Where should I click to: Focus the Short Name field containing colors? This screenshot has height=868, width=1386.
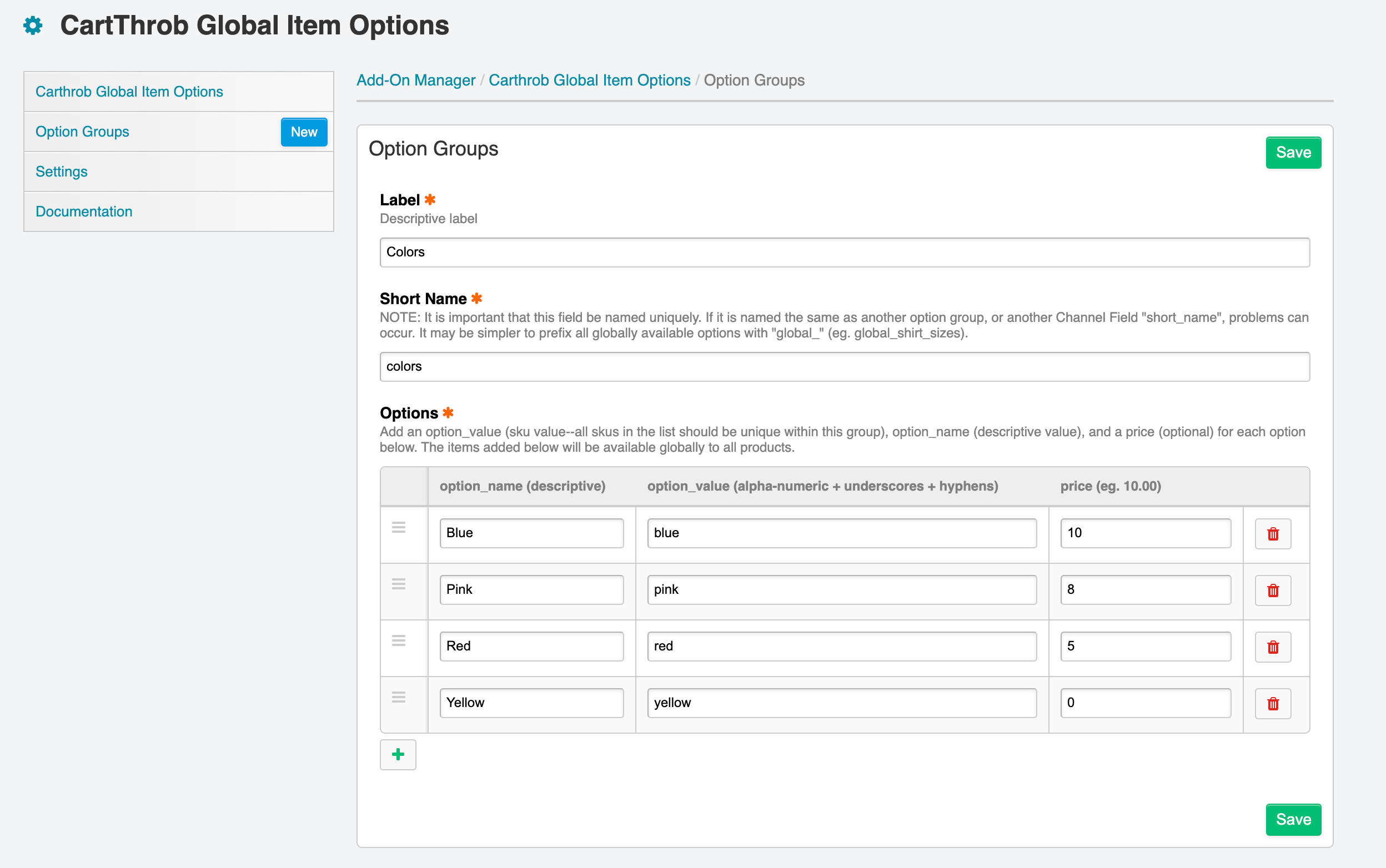click(x=845, y=366)
